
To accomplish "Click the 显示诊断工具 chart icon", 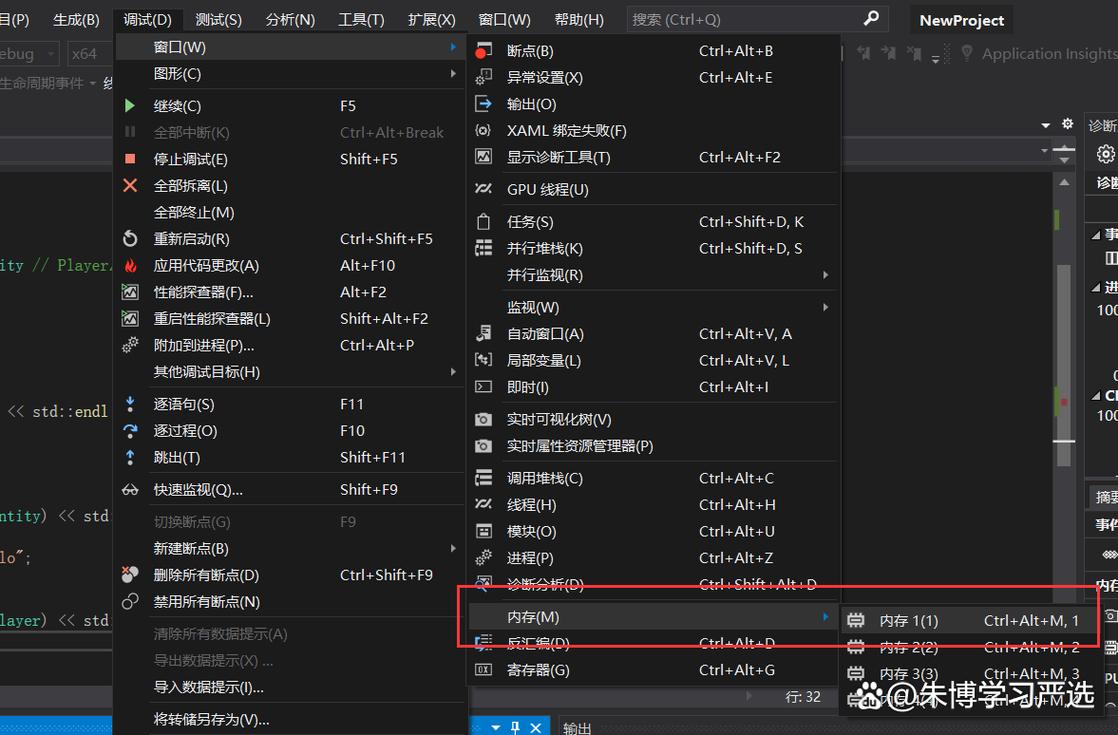I will (x=483, y=157).
